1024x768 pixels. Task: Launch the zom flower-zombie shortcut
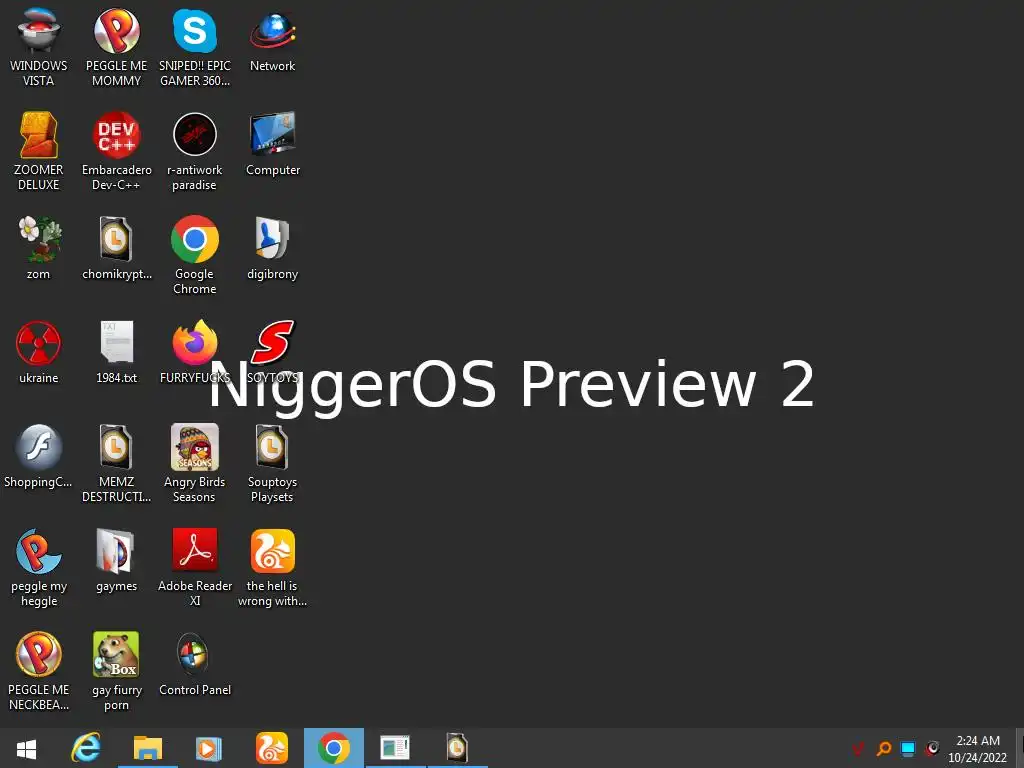pyautogui.click(x=39, y=248)
